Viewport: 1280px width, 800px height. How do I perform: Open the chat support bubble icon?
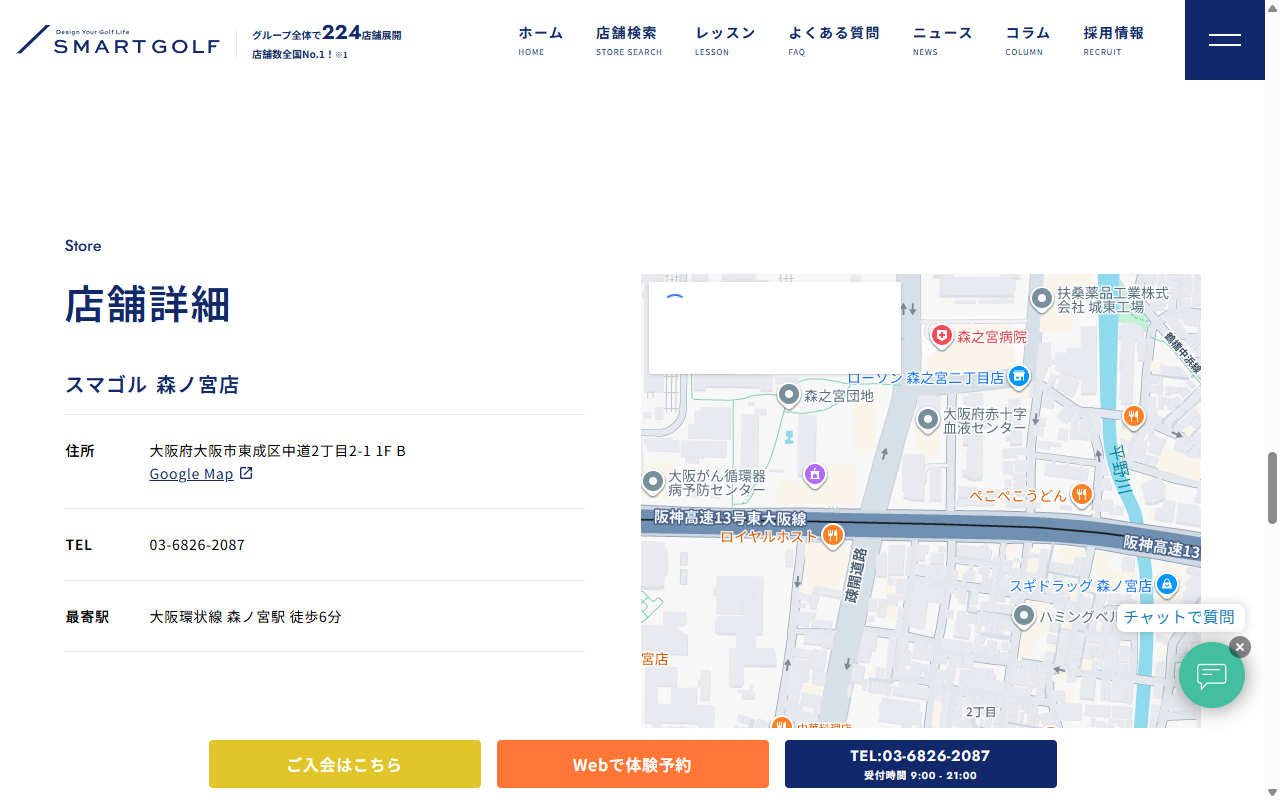(x=1211, y=675)
